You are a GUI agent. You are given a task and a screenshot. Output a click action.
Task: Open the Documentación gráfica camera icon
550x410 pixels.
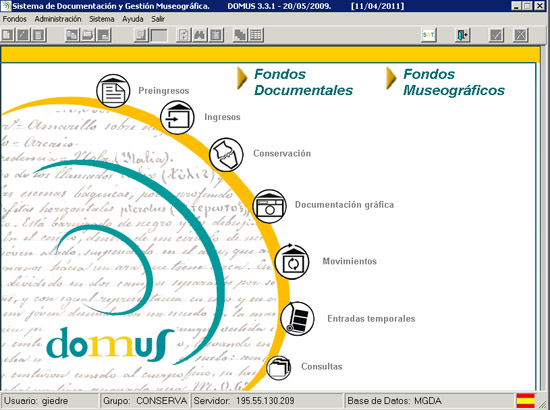point(270,206)
